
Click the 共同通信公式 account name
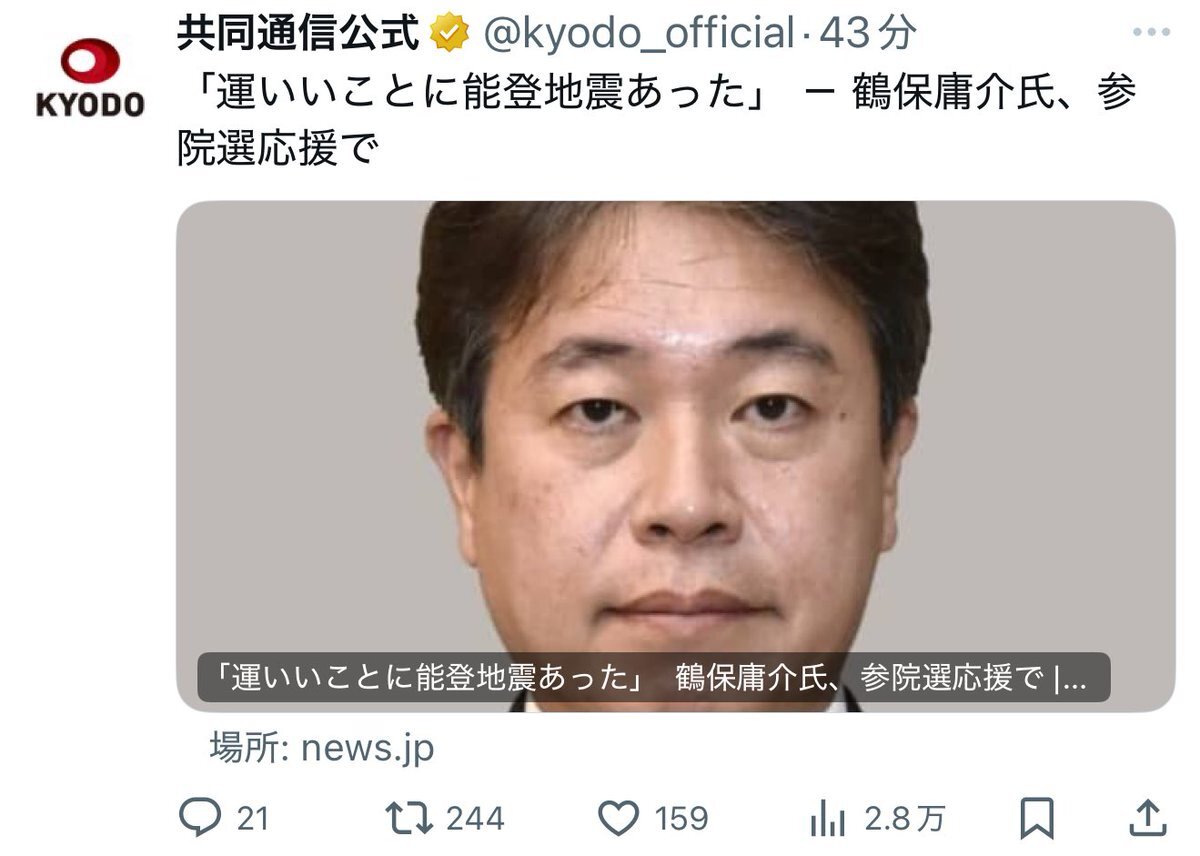point(298,34)
